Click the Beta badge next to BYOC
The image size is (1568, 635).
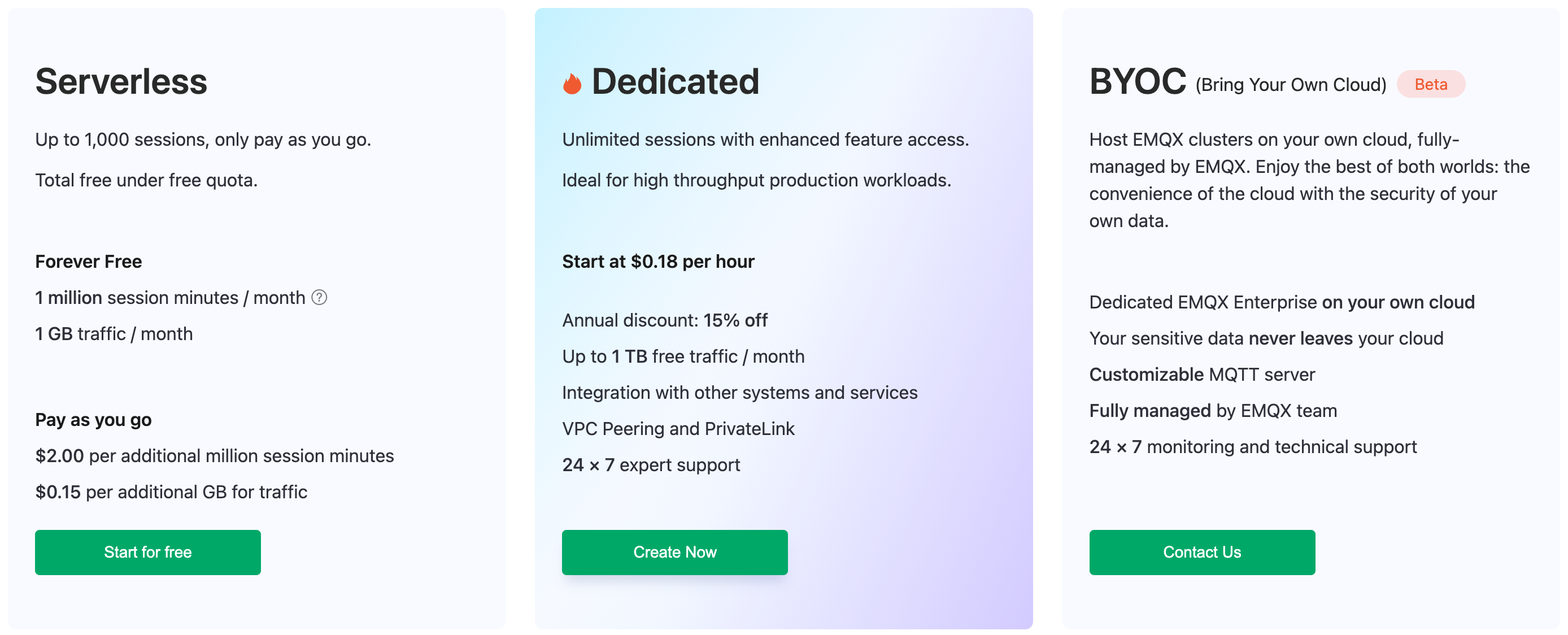tap(1430, 84)
